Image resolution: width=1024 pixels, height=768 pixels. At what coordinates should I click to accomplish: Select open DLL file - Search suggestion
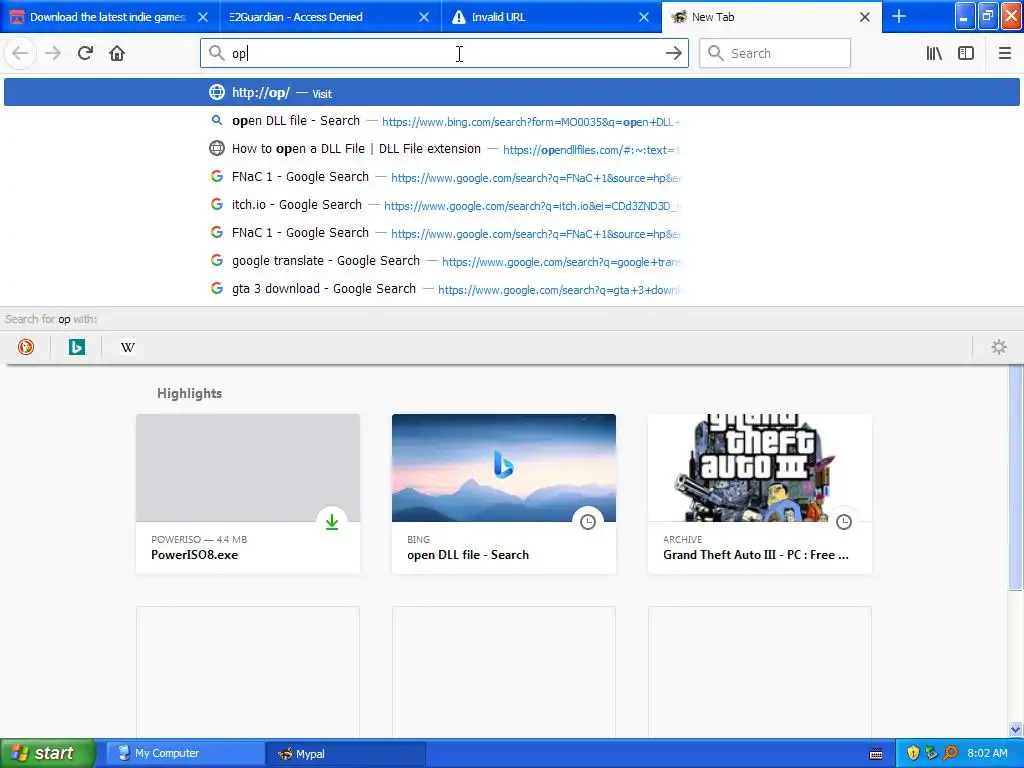coord(511,121)
